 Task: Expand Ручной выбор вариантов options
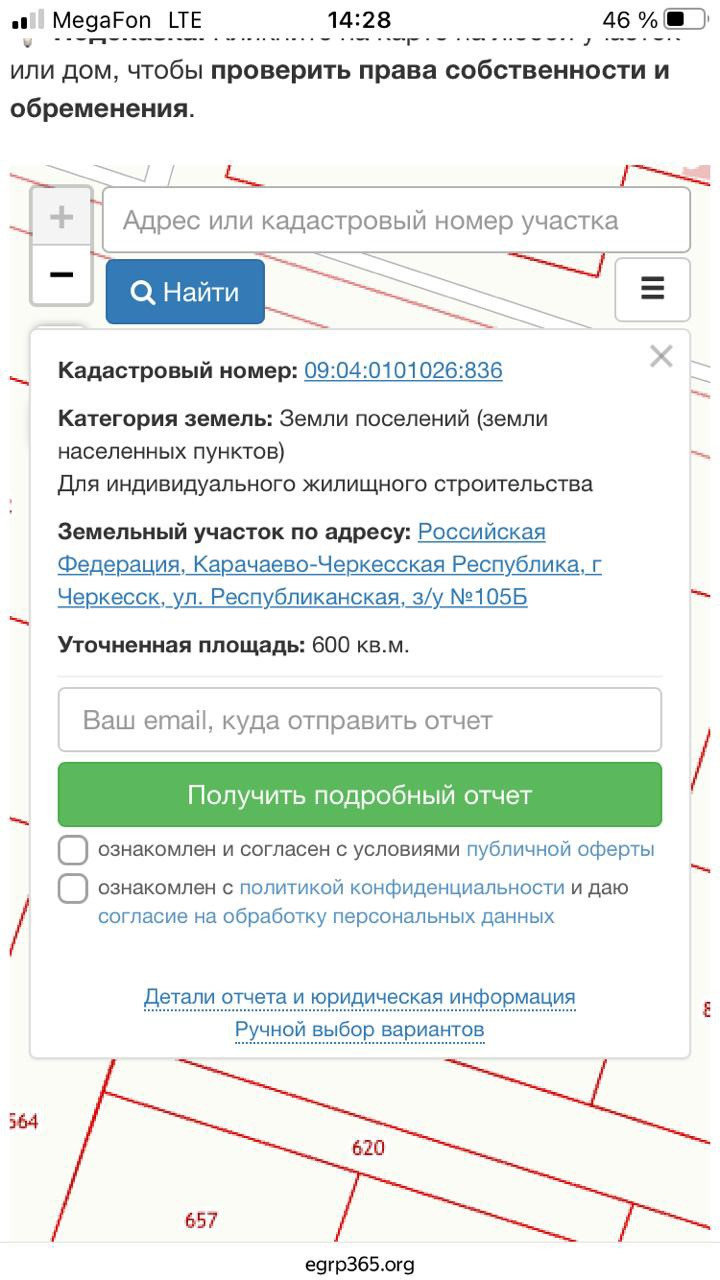(360, 1030)
